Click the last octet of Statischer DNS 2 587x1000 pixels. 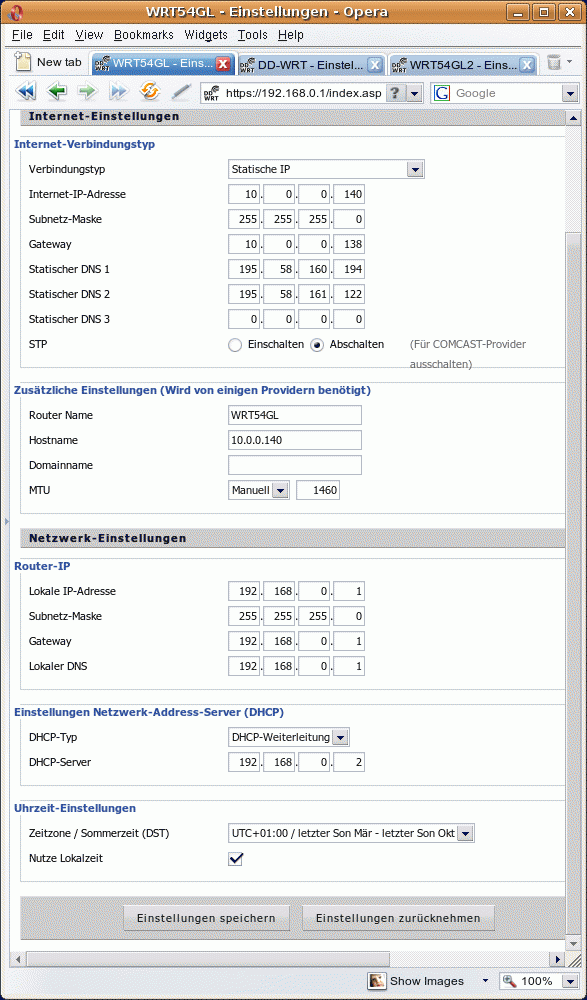[349, 295]
